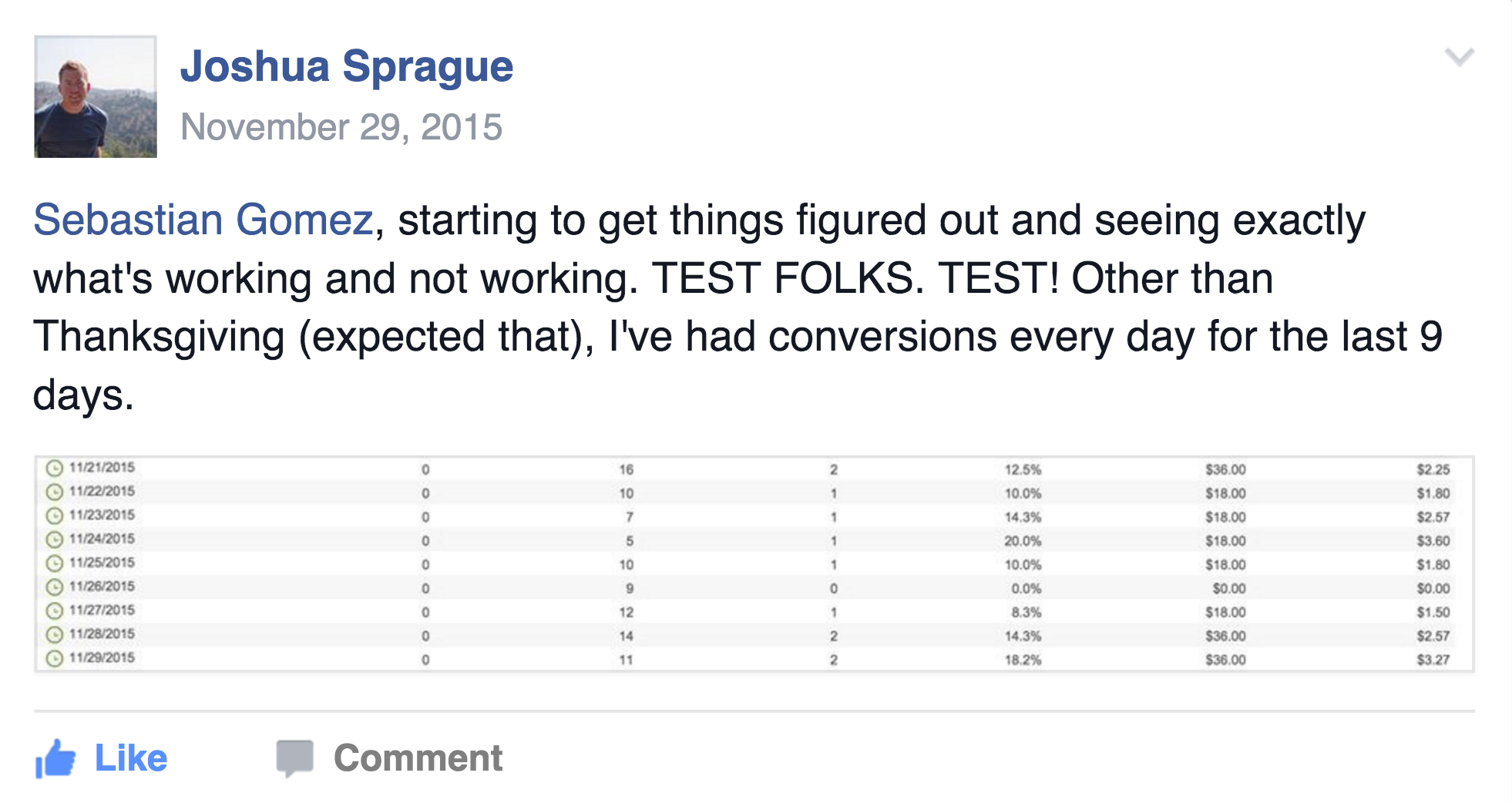1512x803 pixels.
Task: Click the thumbs-up Like icon
Action: point(55,758)
